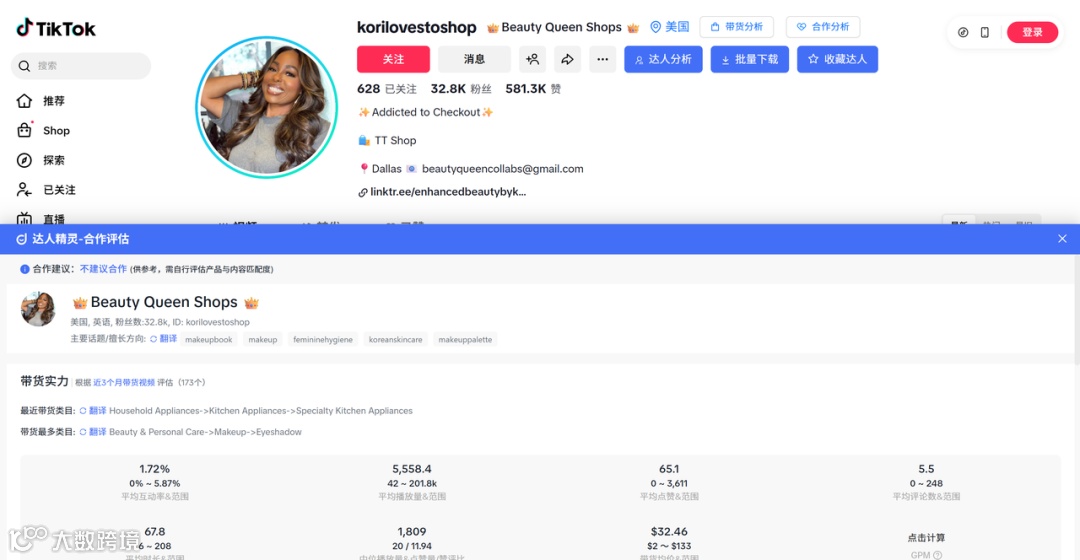
Task: Click the 1,809 median plays value
Action: pos(412,532)
